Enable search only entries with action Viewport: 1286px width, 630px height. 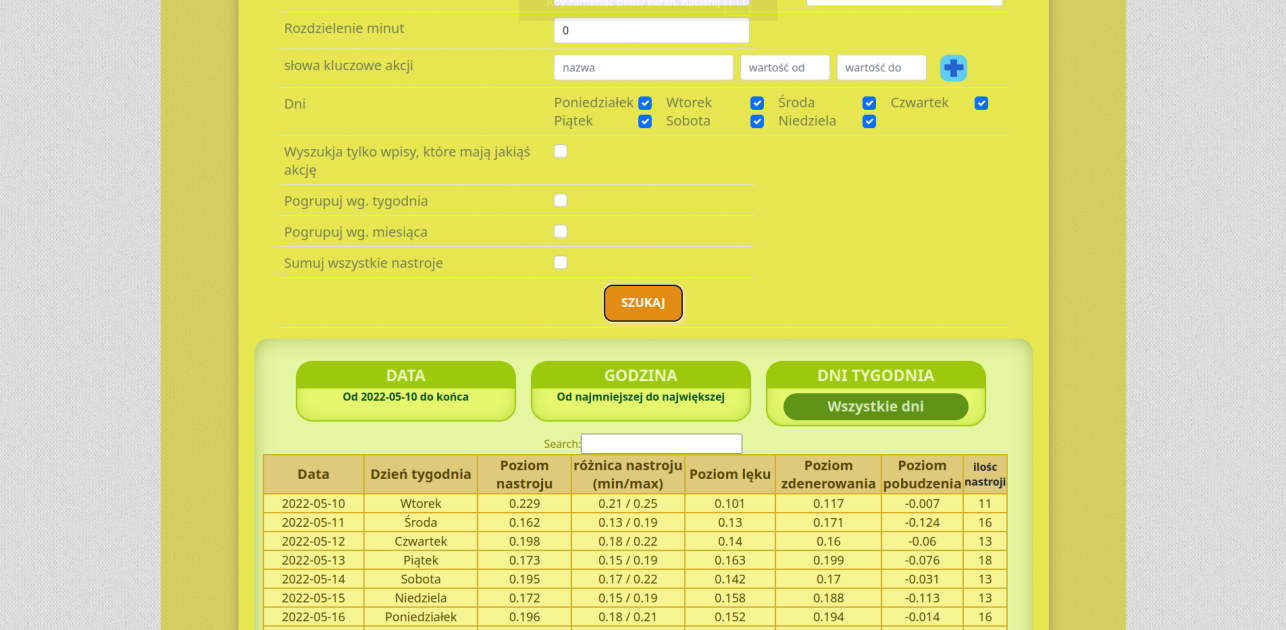pyautogui.click(x=561, y=151)
